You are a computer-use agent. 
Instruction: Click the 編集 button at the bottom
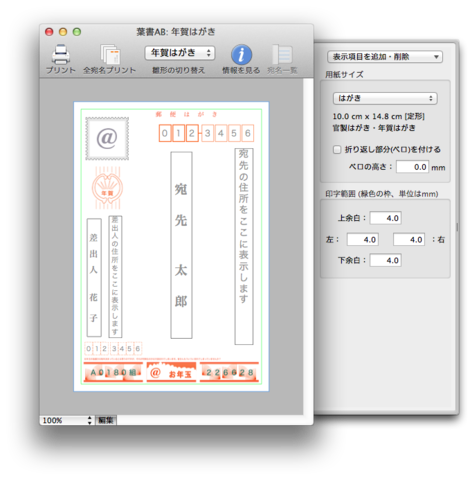coord(106,420)
